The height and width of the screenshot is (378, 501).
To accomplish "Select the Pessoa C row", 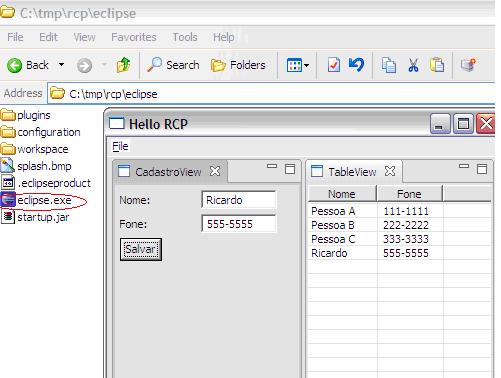I will click(x=399, y=239).
